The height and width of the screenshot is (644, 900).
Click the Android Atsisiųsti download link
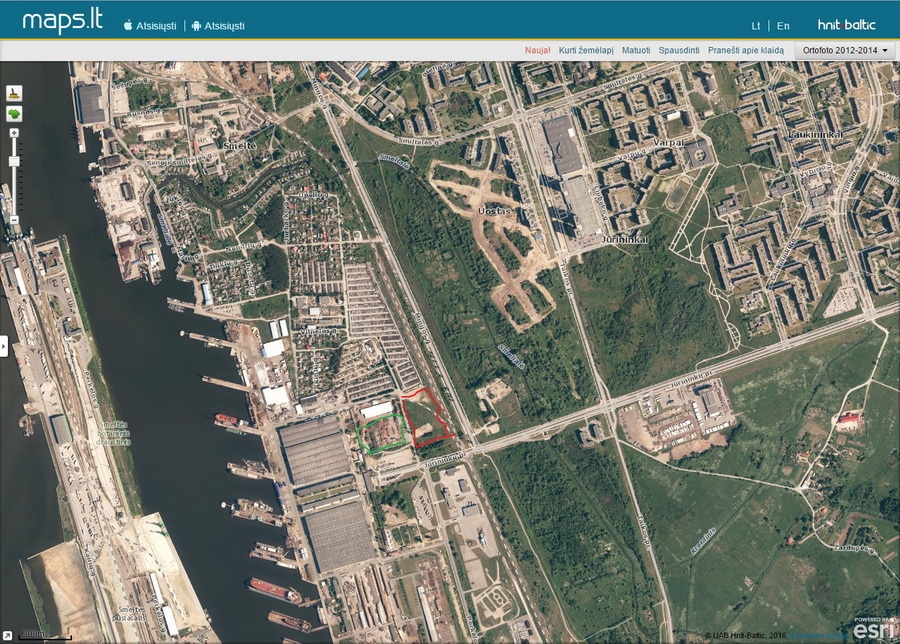218,26
